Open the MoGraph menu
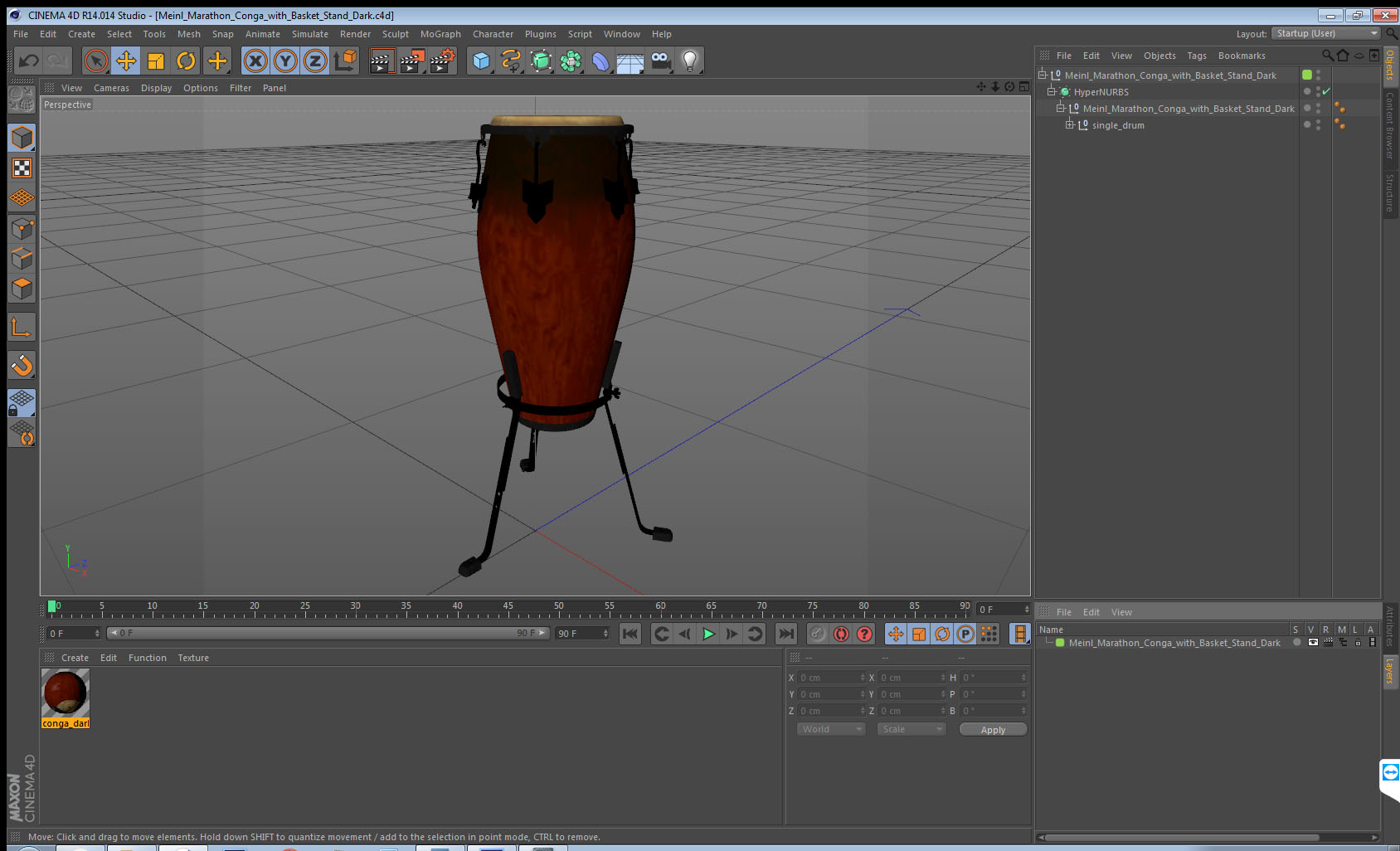Image resolution: width=1400 pixels, height=851 pixels. (440, 34)
